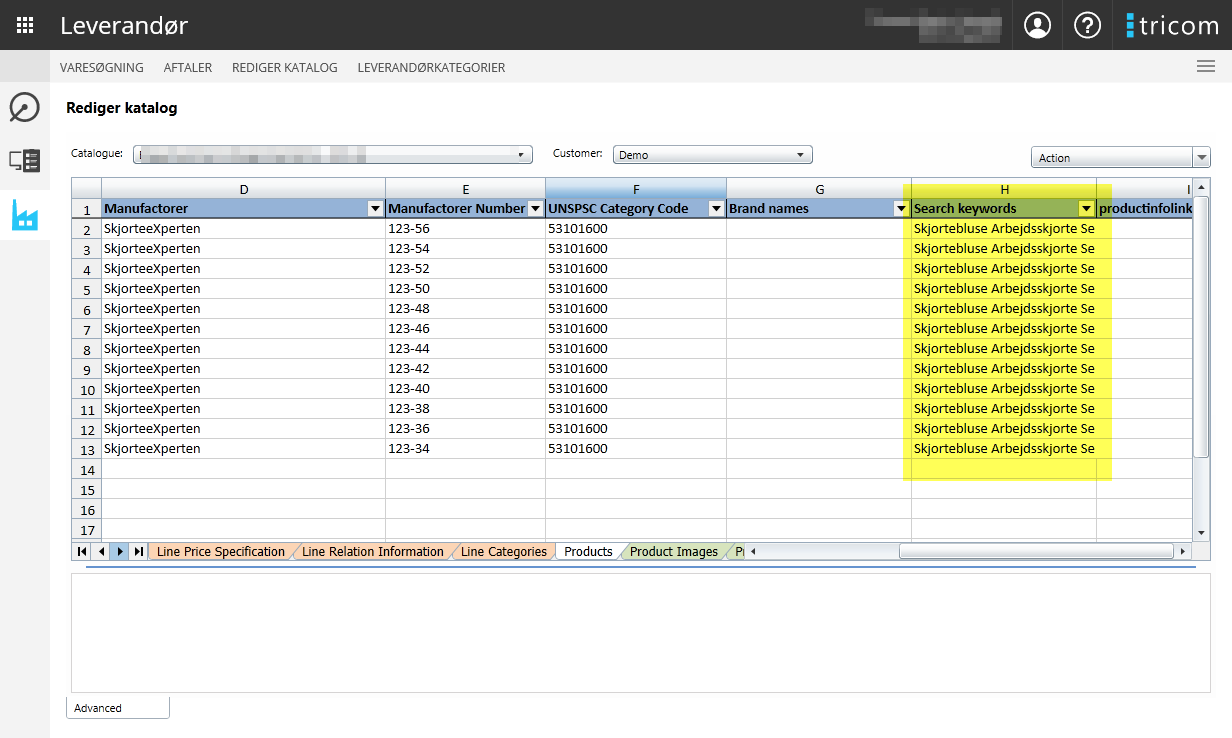Click the empty text area below spreadsheet
The height and width of the screenshot is (738, 1232).
(x=640, y=632)
